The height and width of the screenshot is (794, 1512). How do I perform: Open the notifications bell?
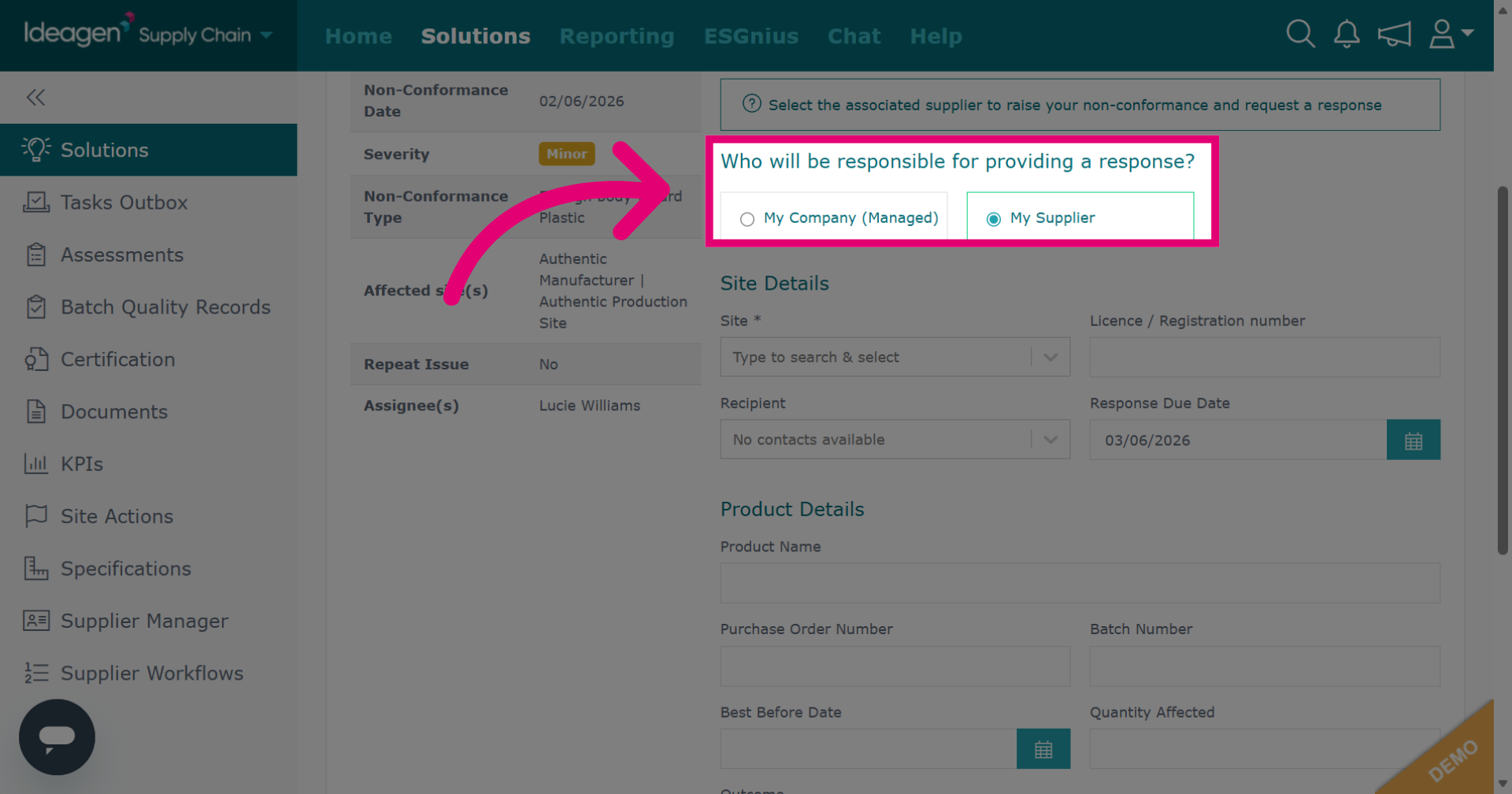coord(1347,34)
